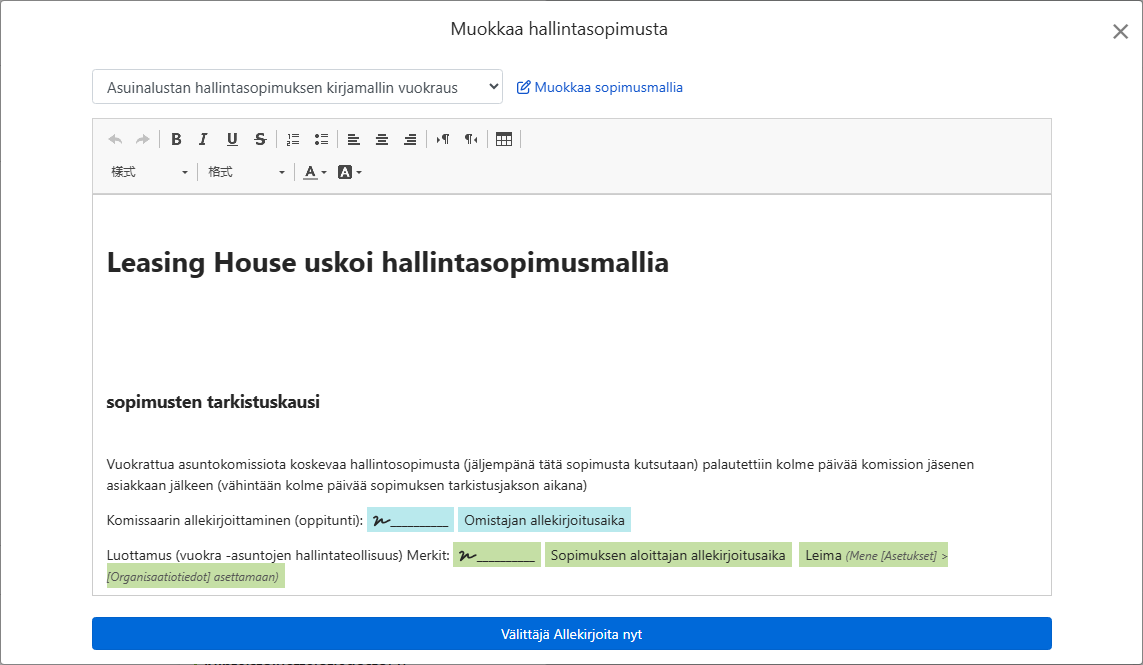1143x665 pixels.
Task: Redo the last edit
Action: [143, 139]
